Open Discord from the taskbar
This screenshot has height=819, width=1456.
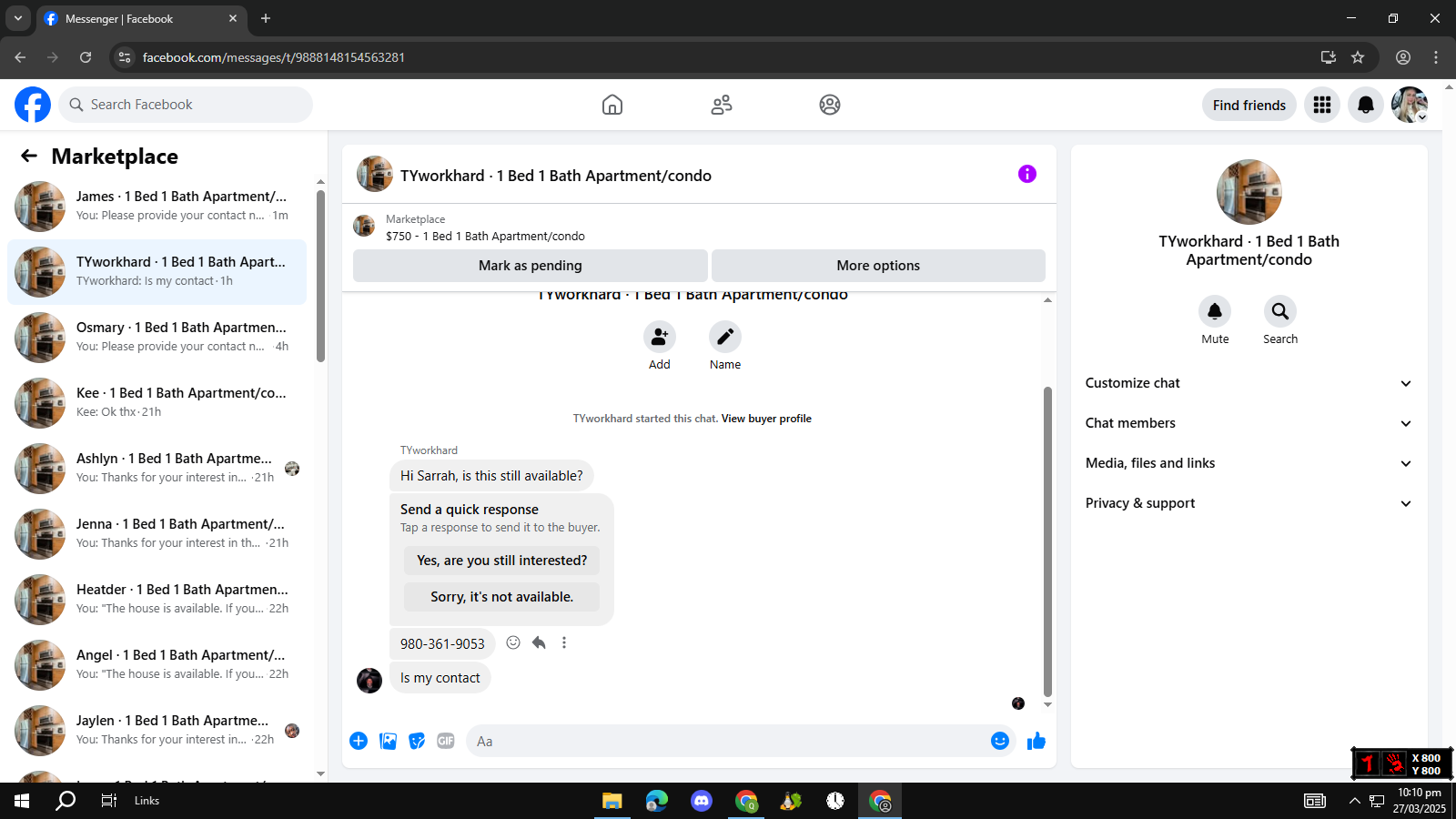pyautogui.click(x=701, y=801)
